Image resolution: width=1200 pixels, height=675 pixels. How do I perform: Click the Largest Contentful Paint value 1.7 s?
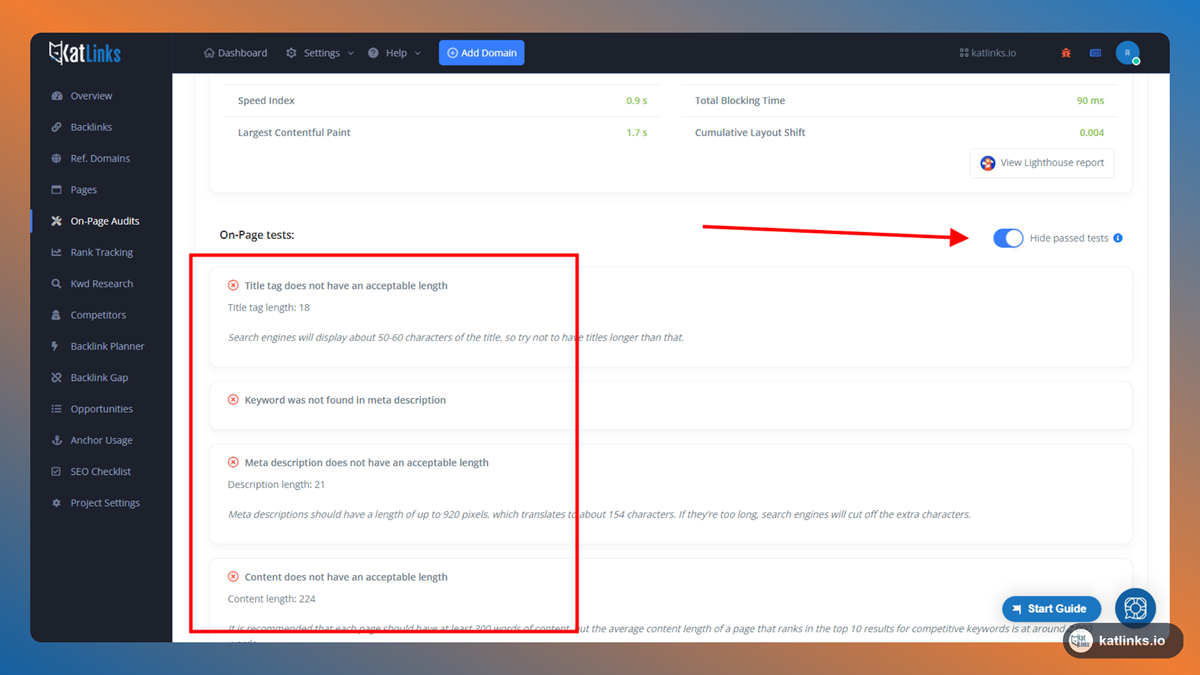(x=637, y=133)
